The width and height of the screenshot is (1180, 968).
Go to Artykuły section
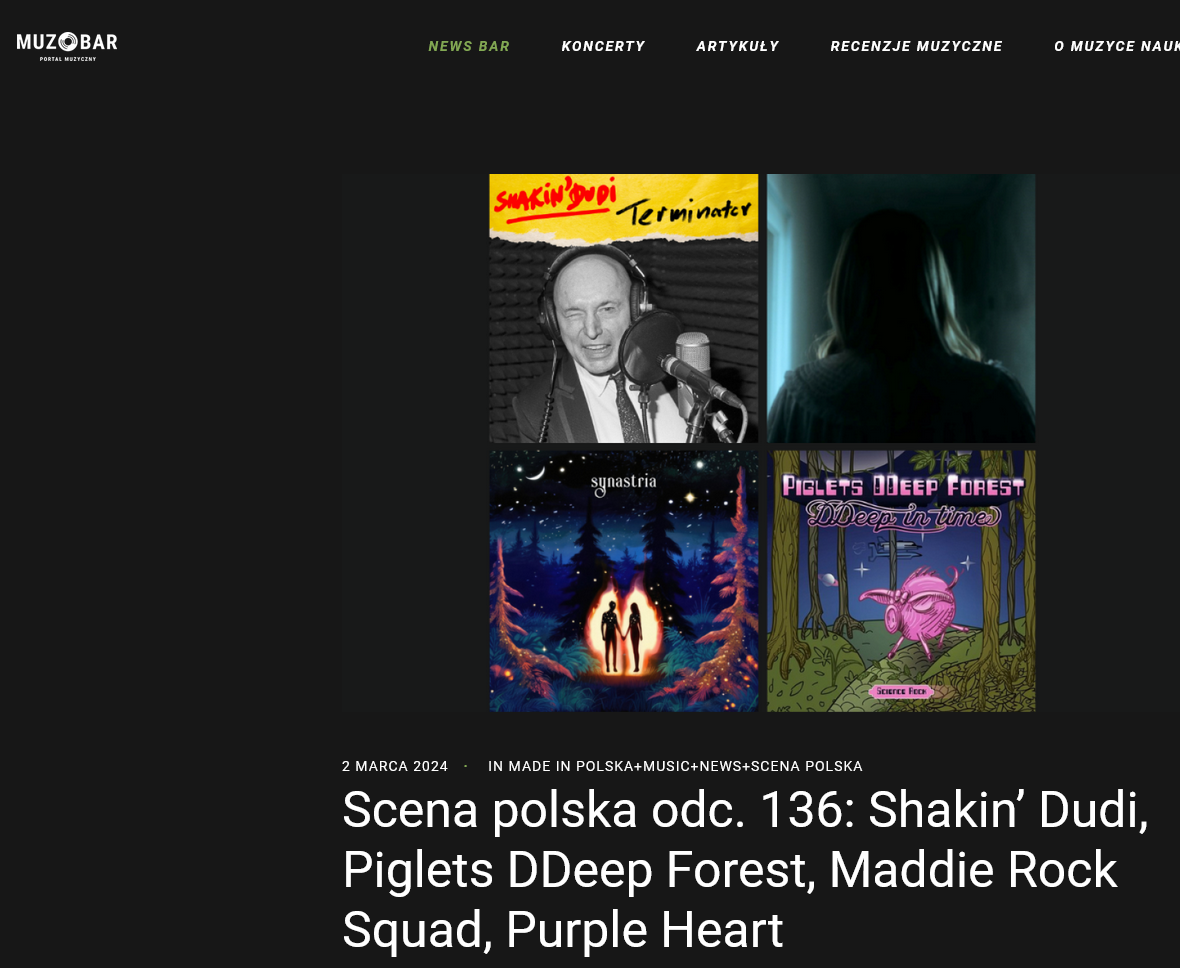click(738, 47)
